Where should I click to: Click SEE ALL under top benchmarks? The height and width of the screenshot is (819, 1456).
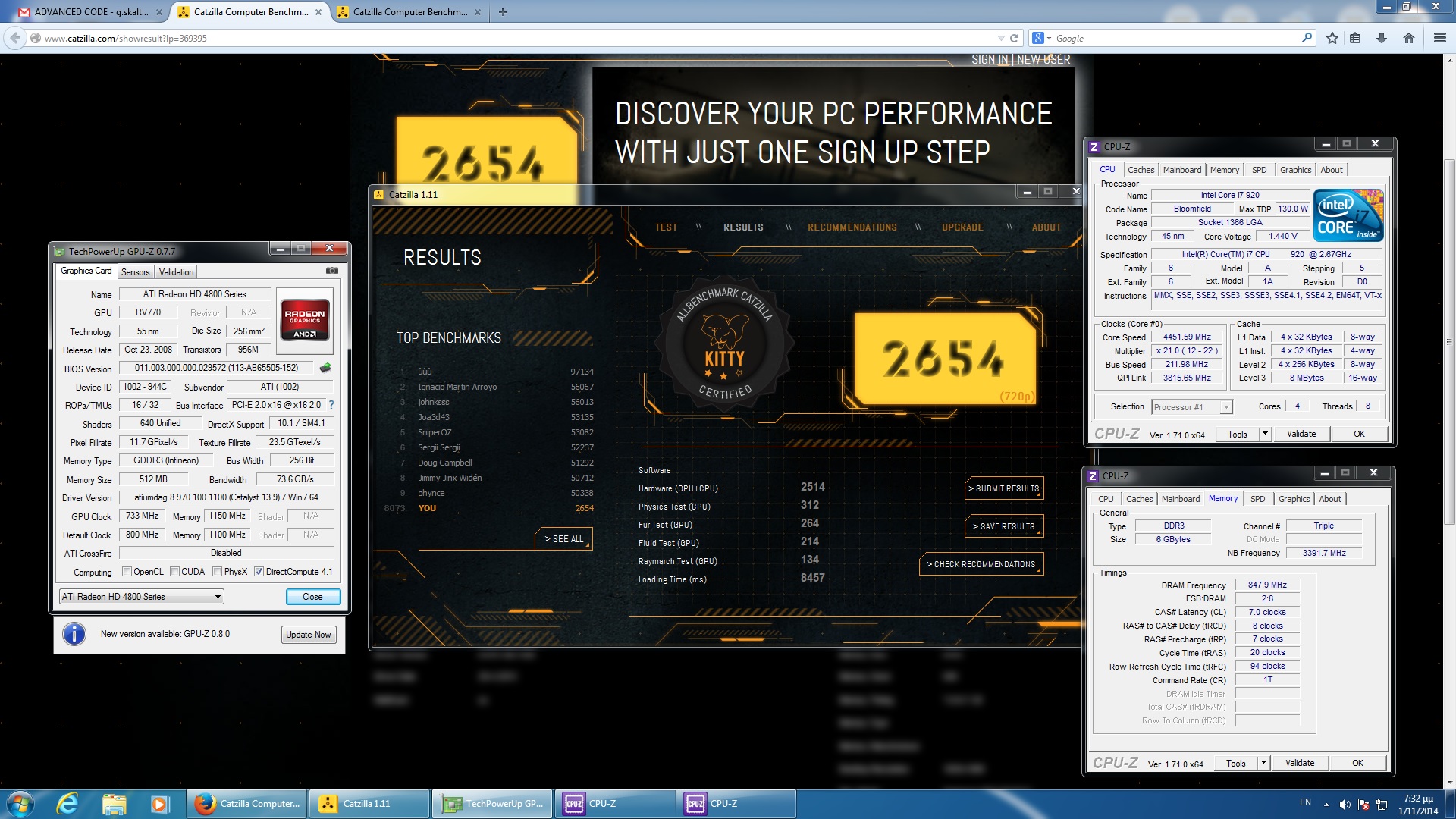tap(563, 539)
